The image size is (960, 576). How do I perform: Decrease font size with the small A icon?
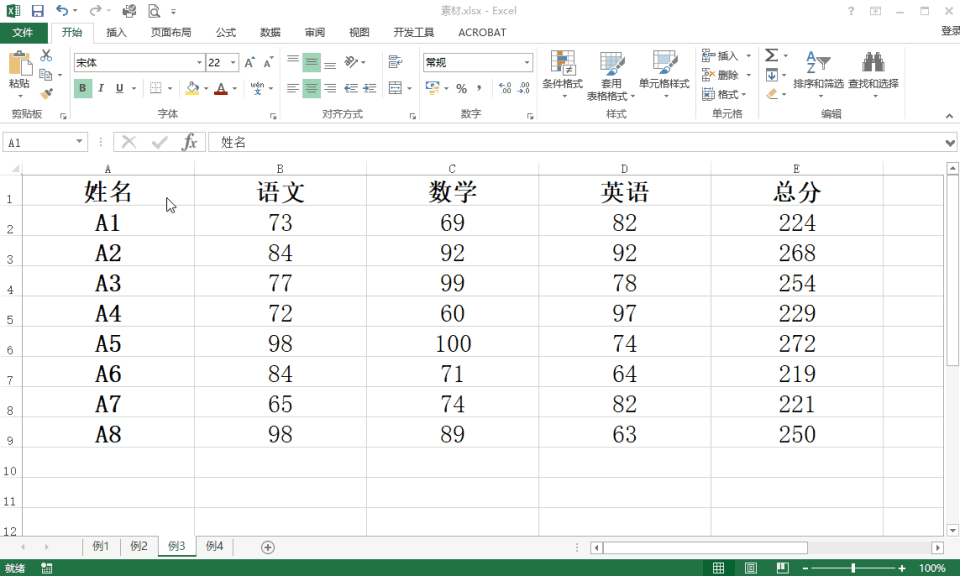click(268, 62)
